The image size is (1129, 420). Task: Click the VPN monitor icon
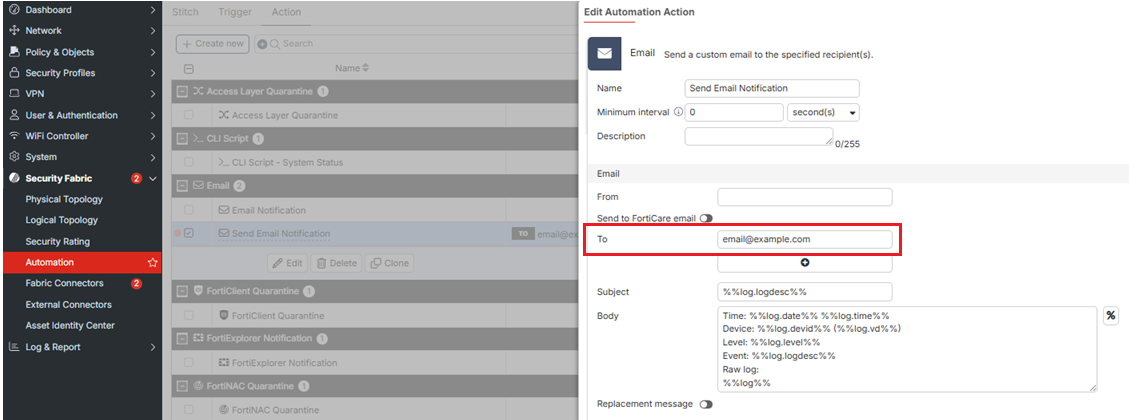14,94
